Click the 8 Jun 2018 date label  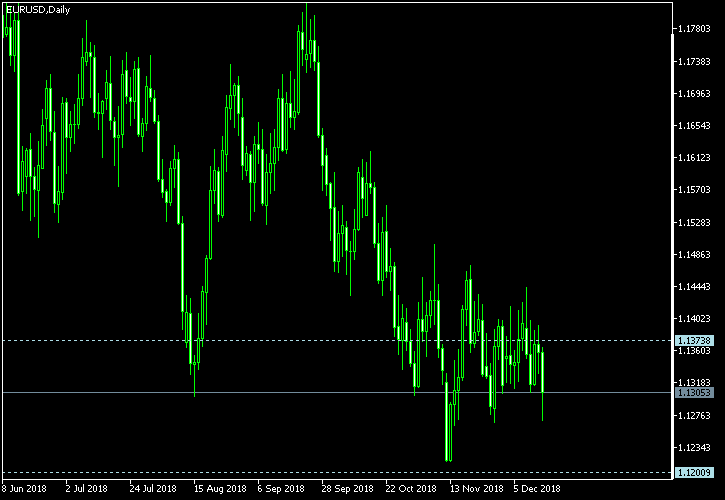24,488
